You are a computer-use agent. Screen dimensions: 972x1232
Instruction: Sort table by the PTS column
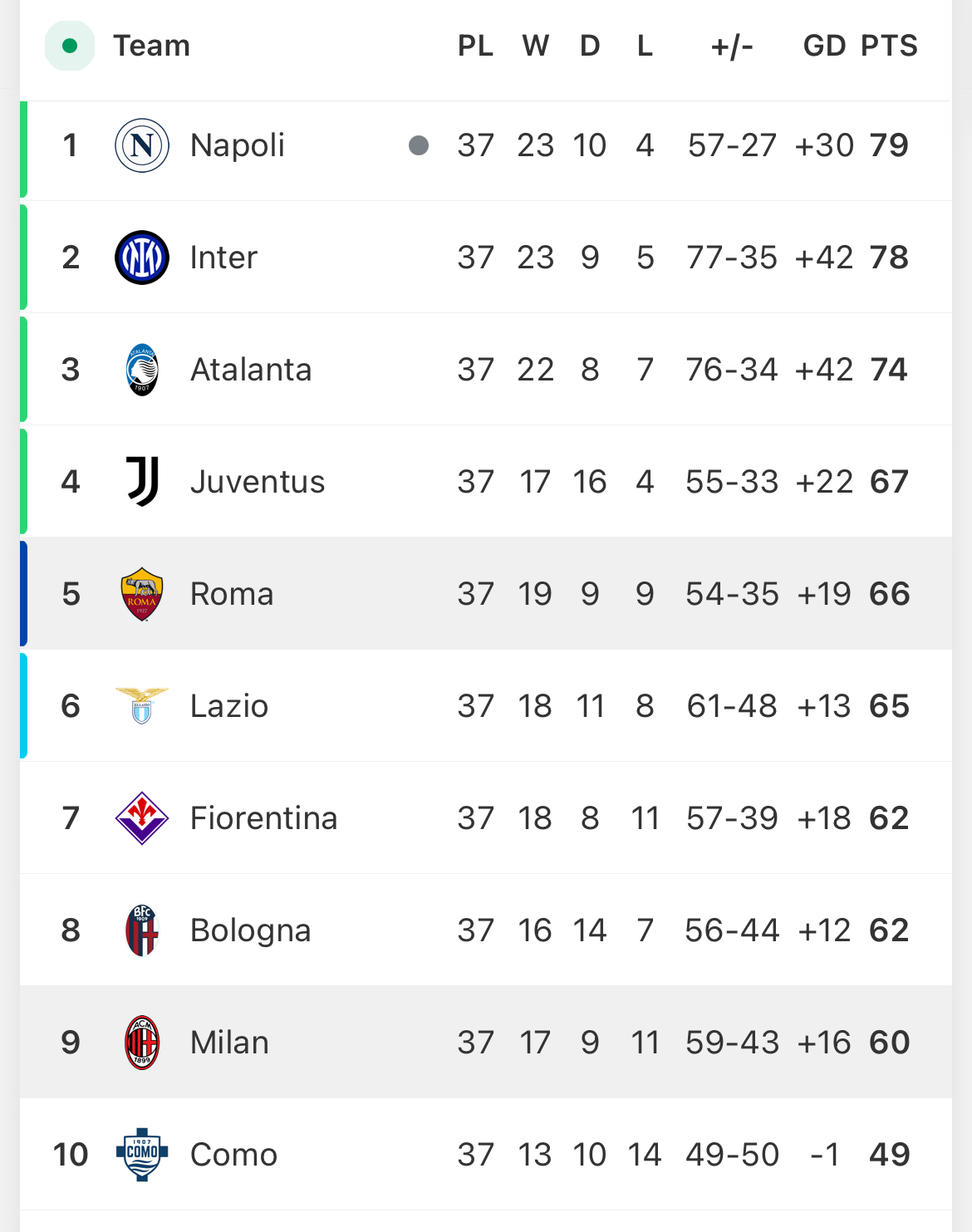tap(889, 46)
